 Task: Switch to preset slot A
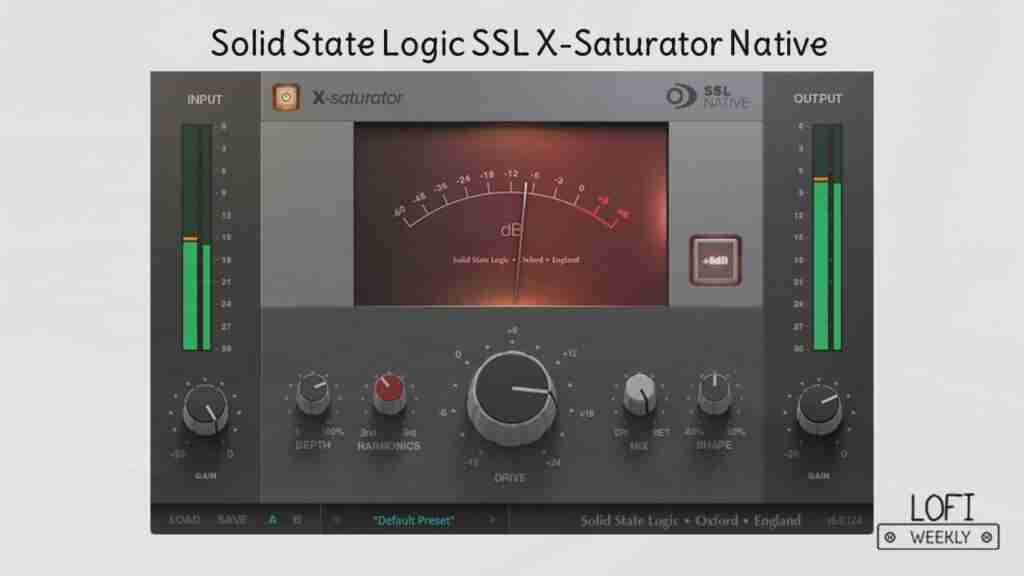tap(272, 520)
